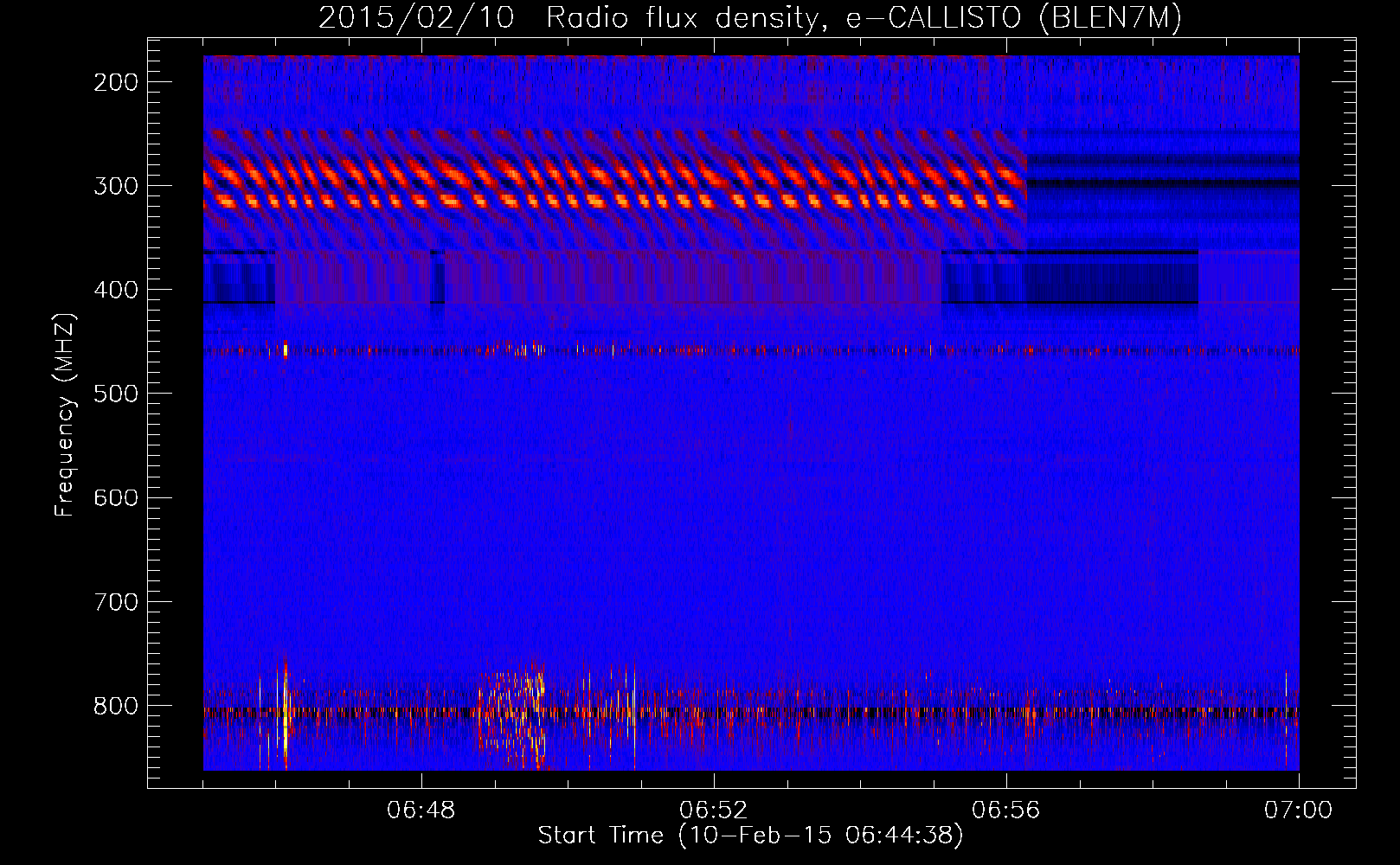Click the "Frequency (MHZ)" axis label

tap(65, 414)
